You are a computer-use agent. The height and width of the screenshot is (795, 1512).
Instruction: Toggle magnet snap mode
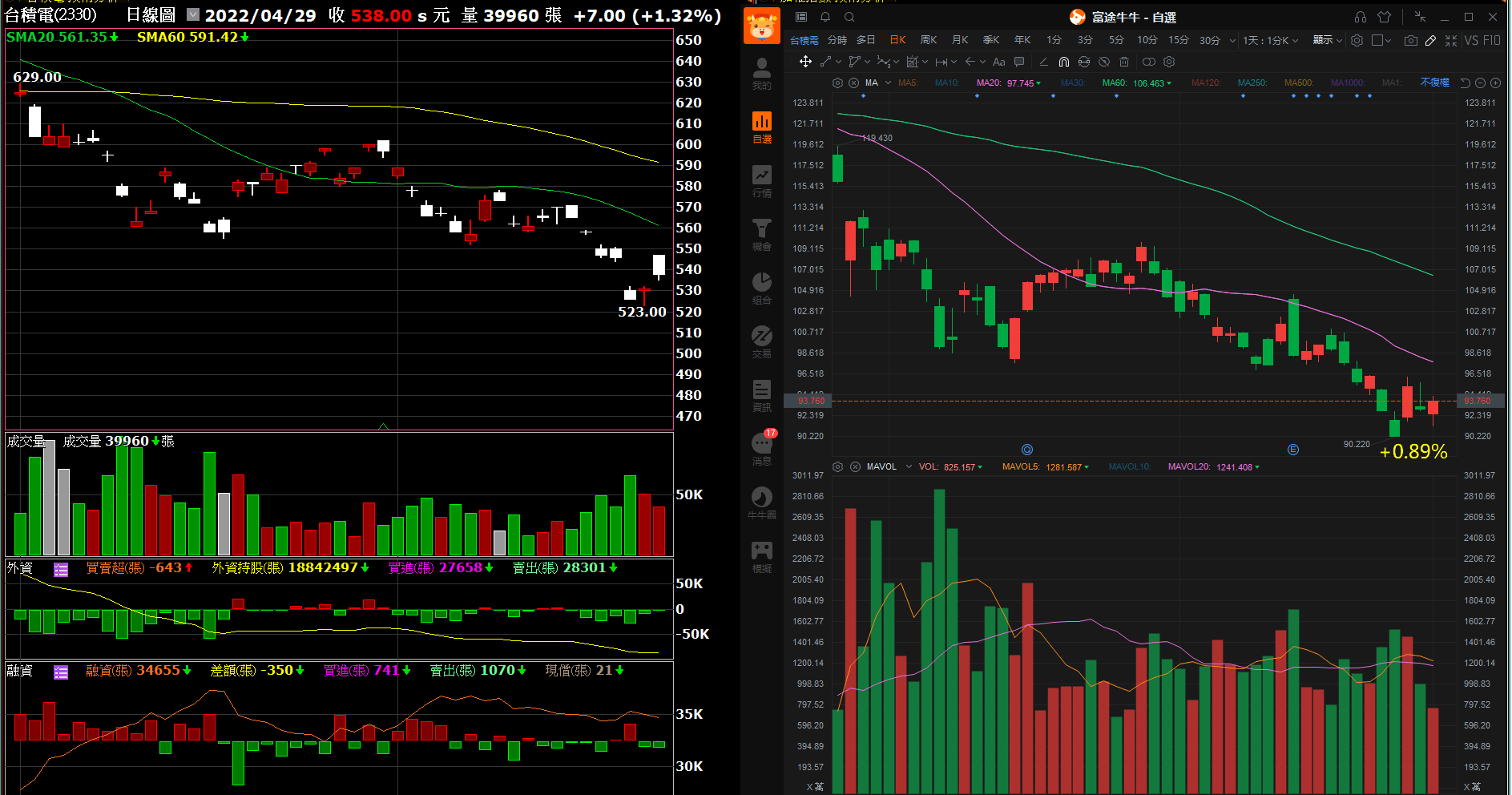[x=1064, y=62]
